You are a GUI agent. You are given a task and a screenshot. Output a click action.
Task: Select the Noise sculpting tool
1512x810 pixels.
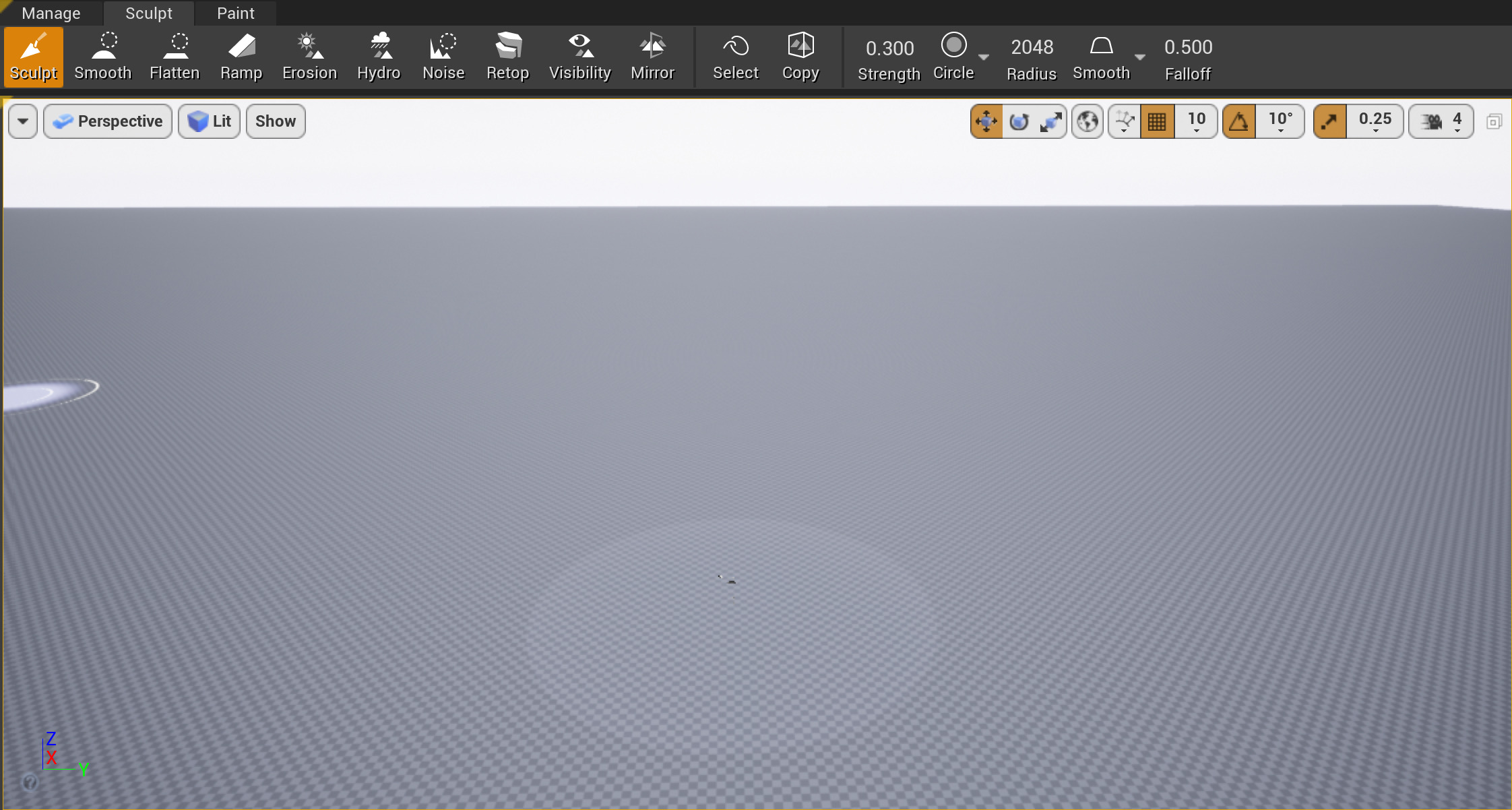443,57
